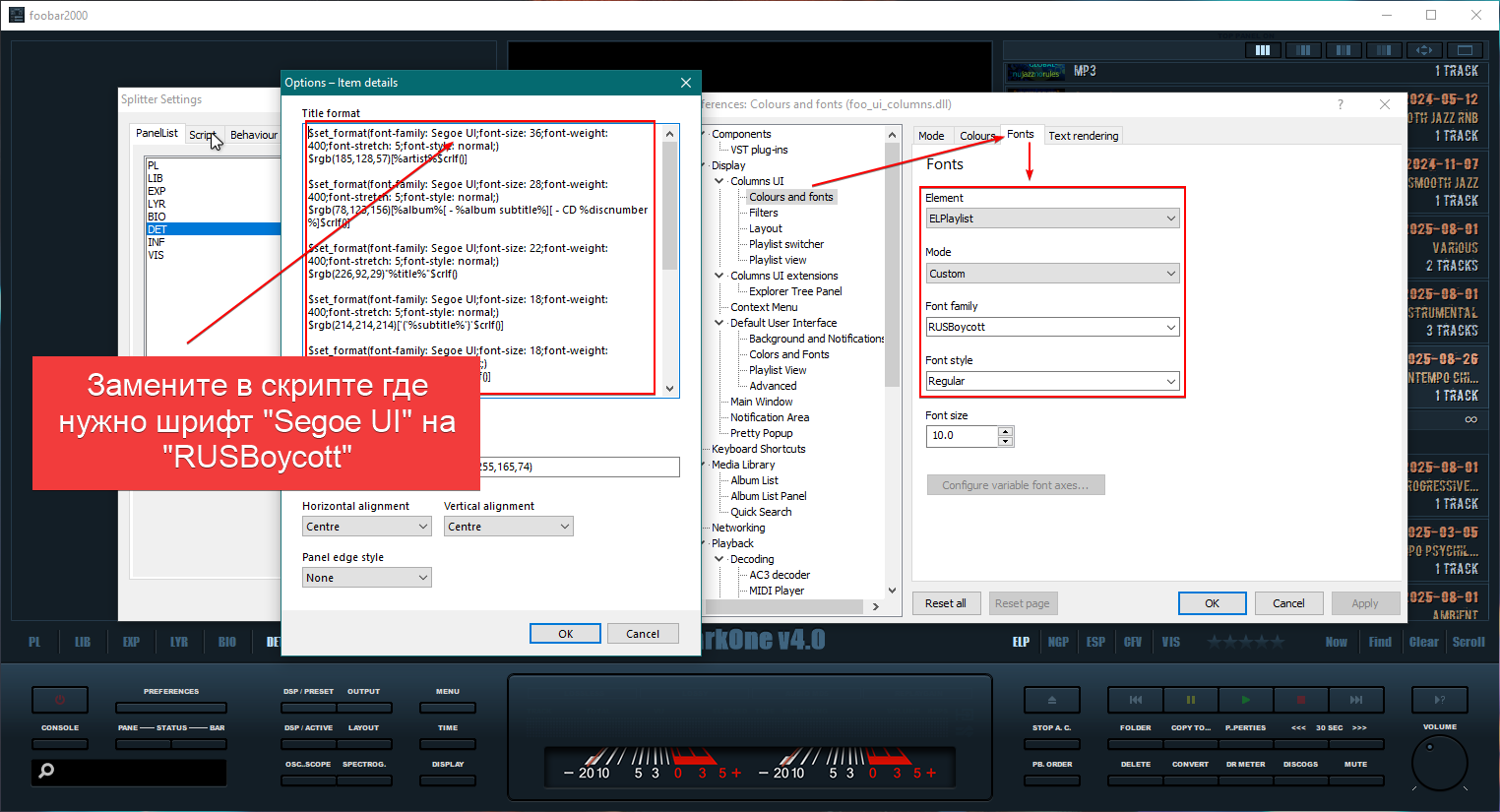Switch to the Text rendering tab
The width and height of the screenshot is (1500, 812).
click(1083, 136)
